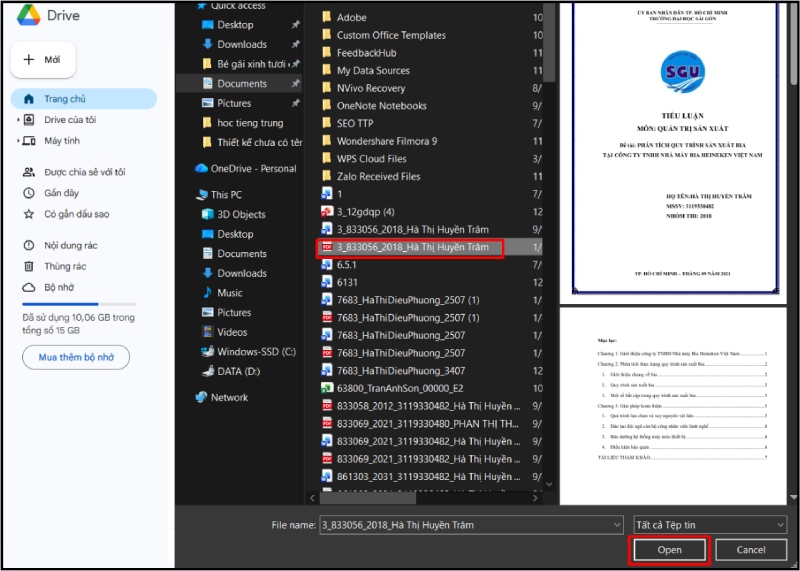This screenshot has width=800, height=571.
Task: Click the storage usage progress bar
Action: point(79,304)
